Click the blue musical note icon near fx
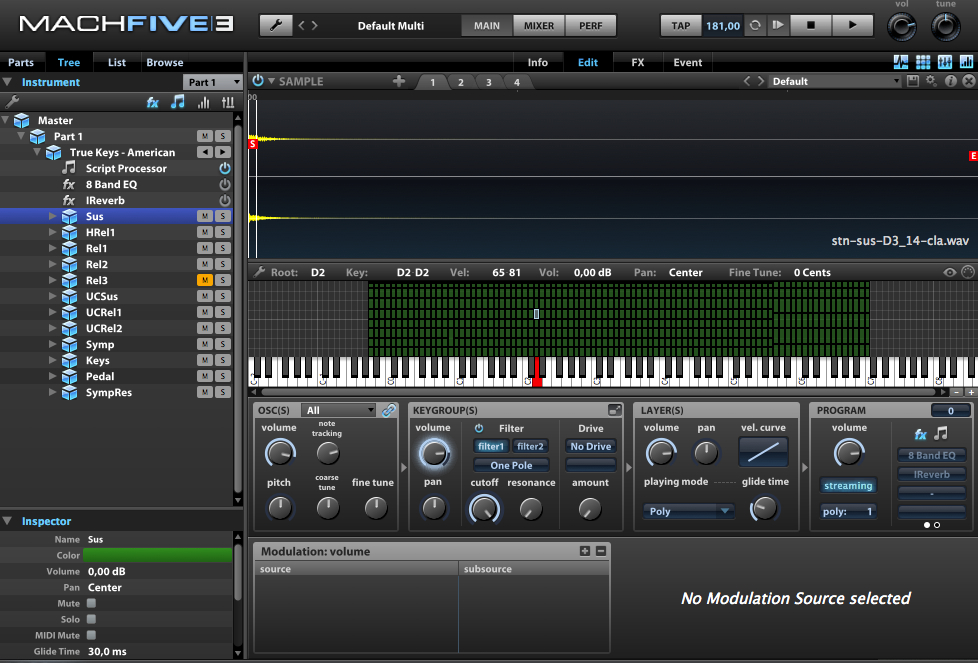The image size is (978, 663). [x=178, y=101]
